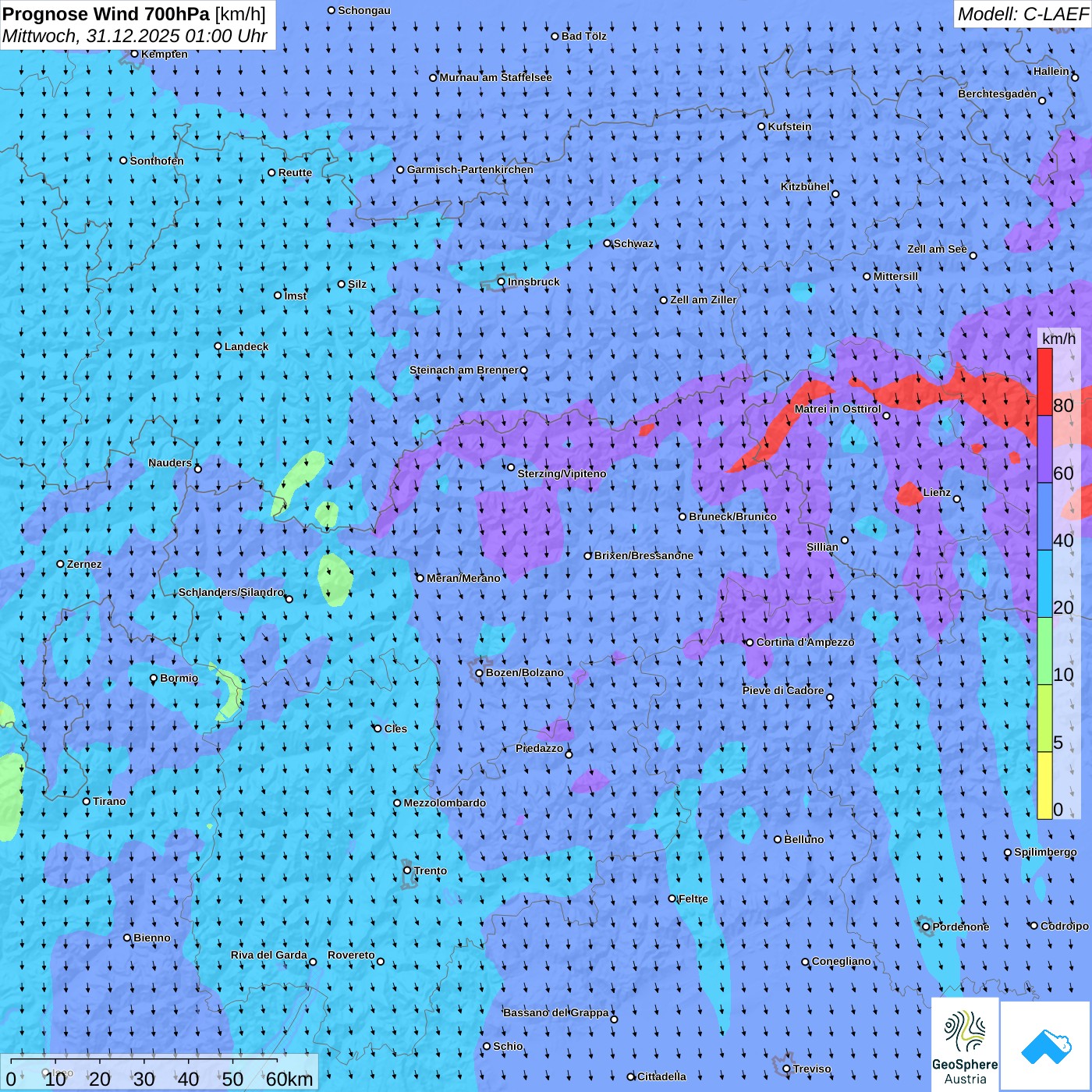Click the green 10 km/h legend swatch
The width and height of the screenshot is (1092, 1092).
[x=1044, y=651]
